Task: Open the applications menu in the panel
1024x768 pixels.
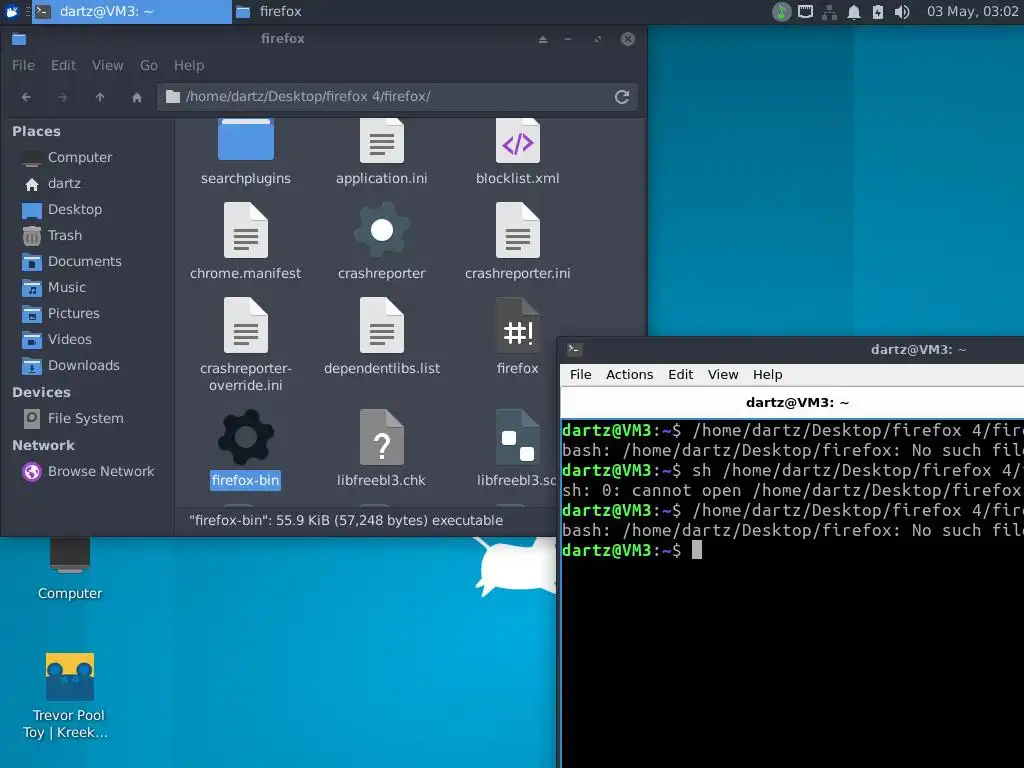Action: [x=12, y=12]
